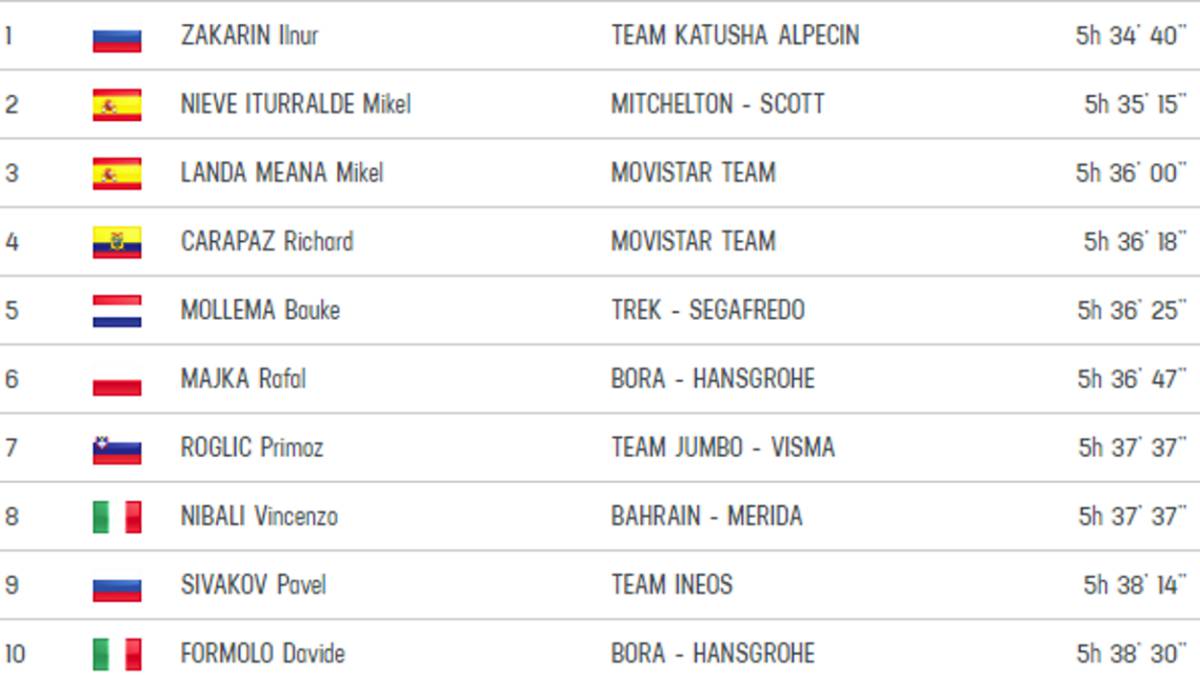Screen dimensions: 1200x675
Task: Select the Polish flag beside MAJKA Rafal
Action: pyautogui.click(x=117, y=380)
